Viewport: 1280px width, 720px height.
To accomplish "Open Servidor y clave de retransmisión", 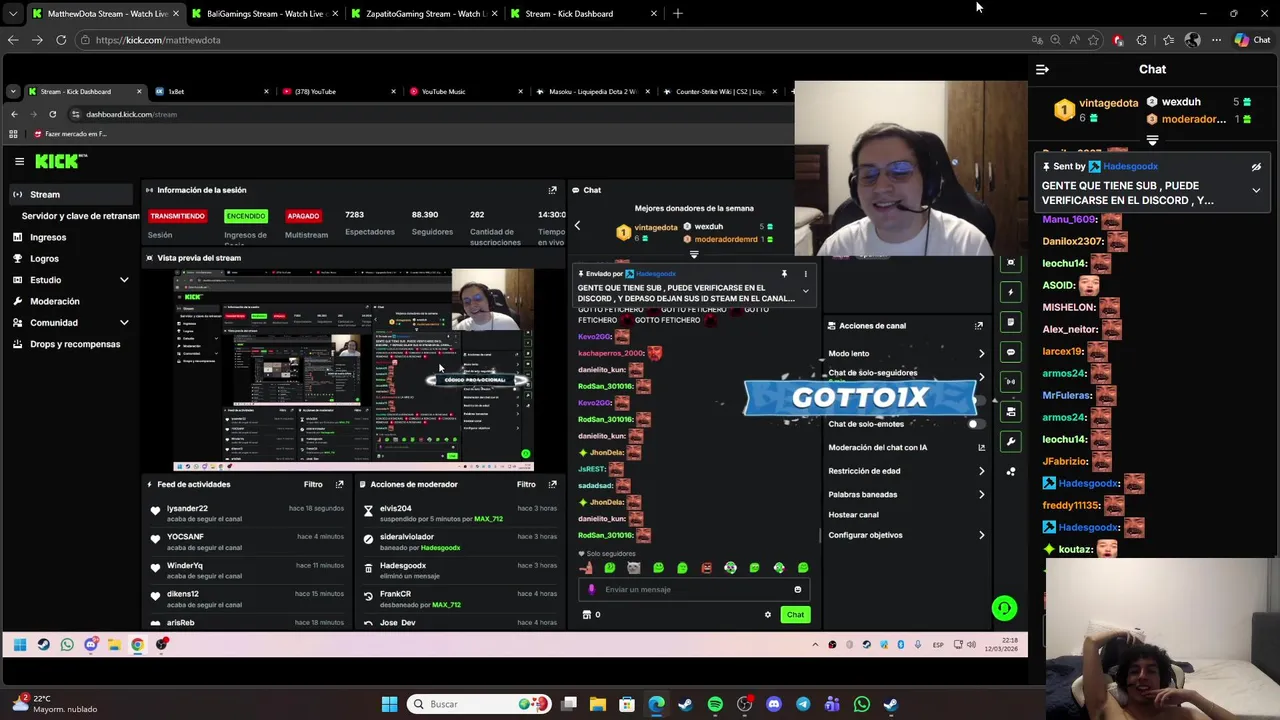I will pyautogui.click(x=80, y=216).
